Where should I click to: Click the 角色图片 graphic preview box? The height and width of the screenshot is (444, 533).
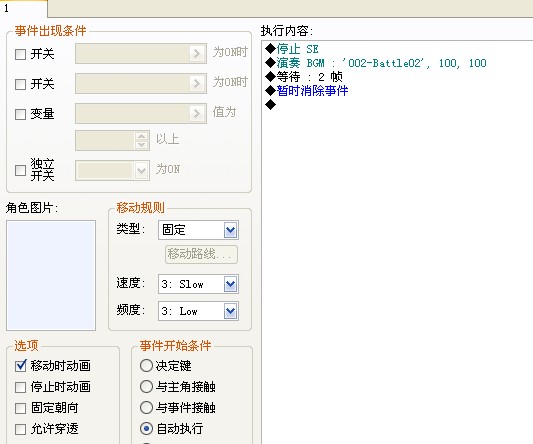51,275
